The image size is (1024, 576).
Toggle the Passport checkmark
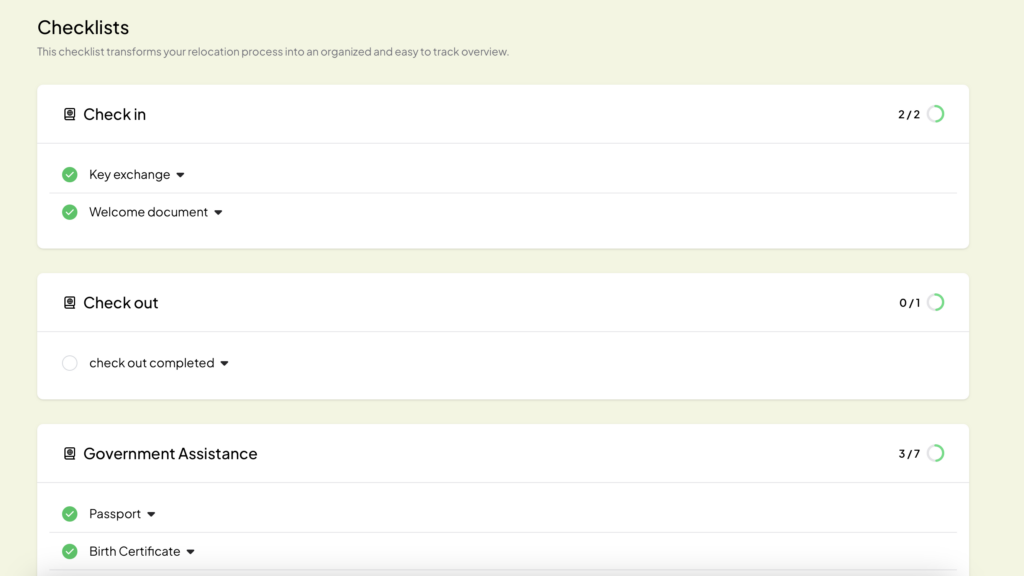coord(70,514)
